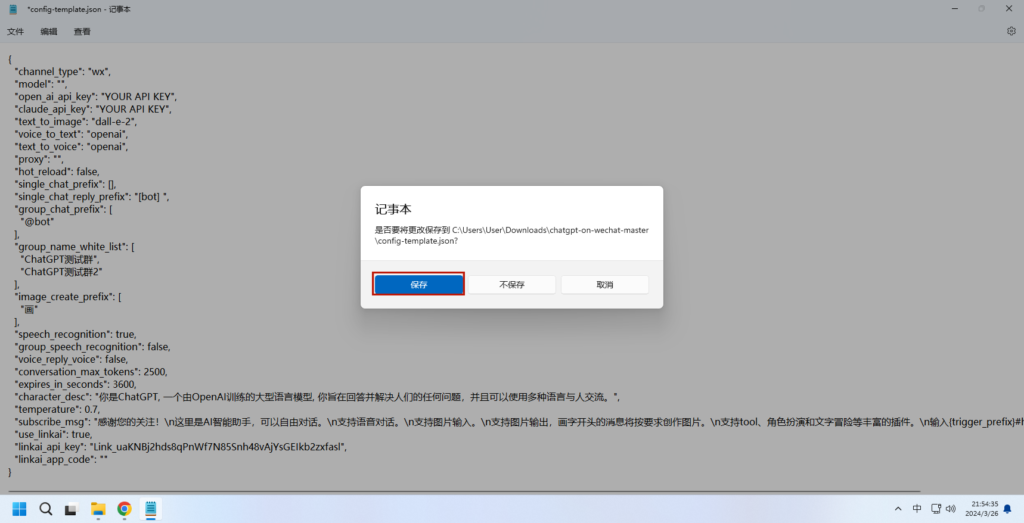Open the volume tray icon

[x=951, y=509]
